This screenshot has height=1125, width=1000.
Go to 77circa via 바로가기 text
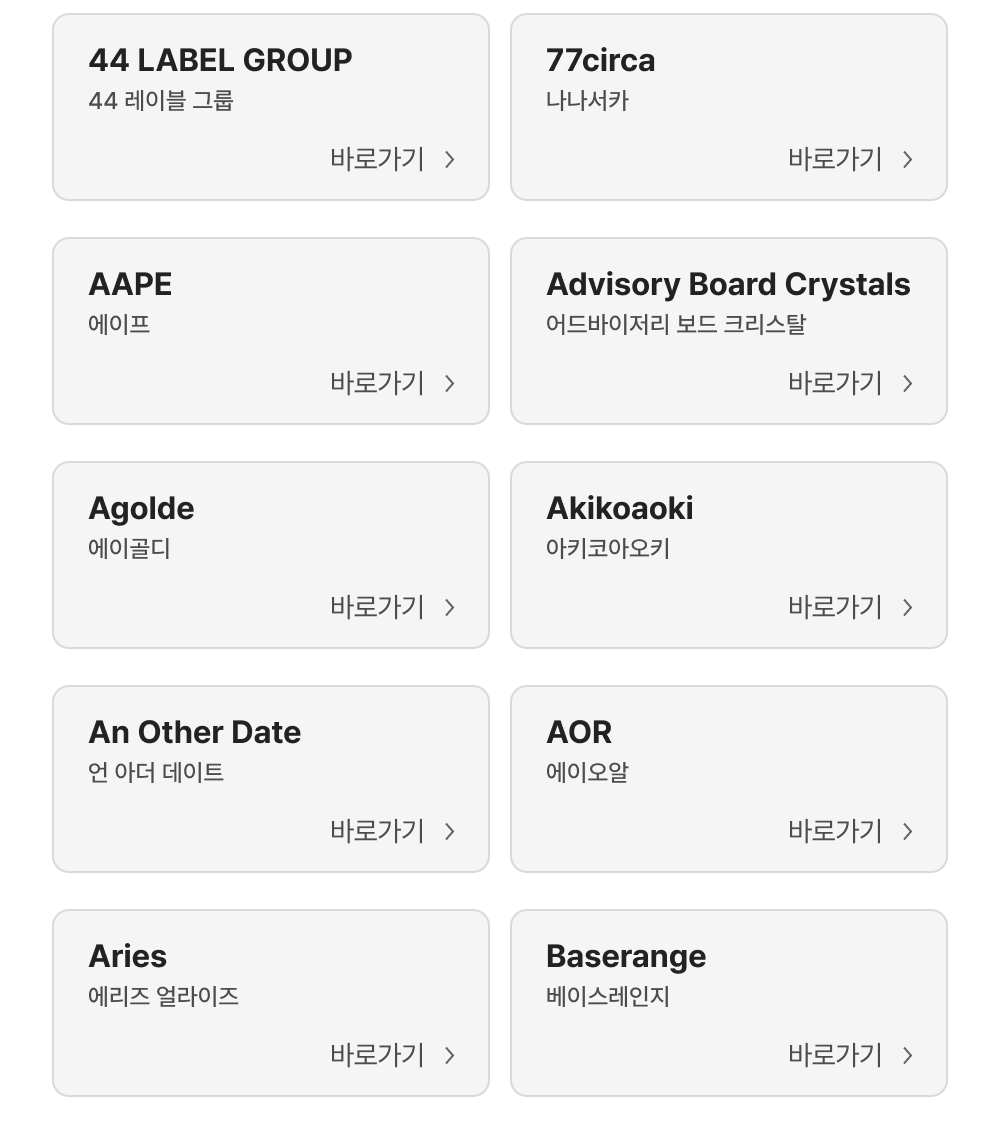tap(835, 159)
